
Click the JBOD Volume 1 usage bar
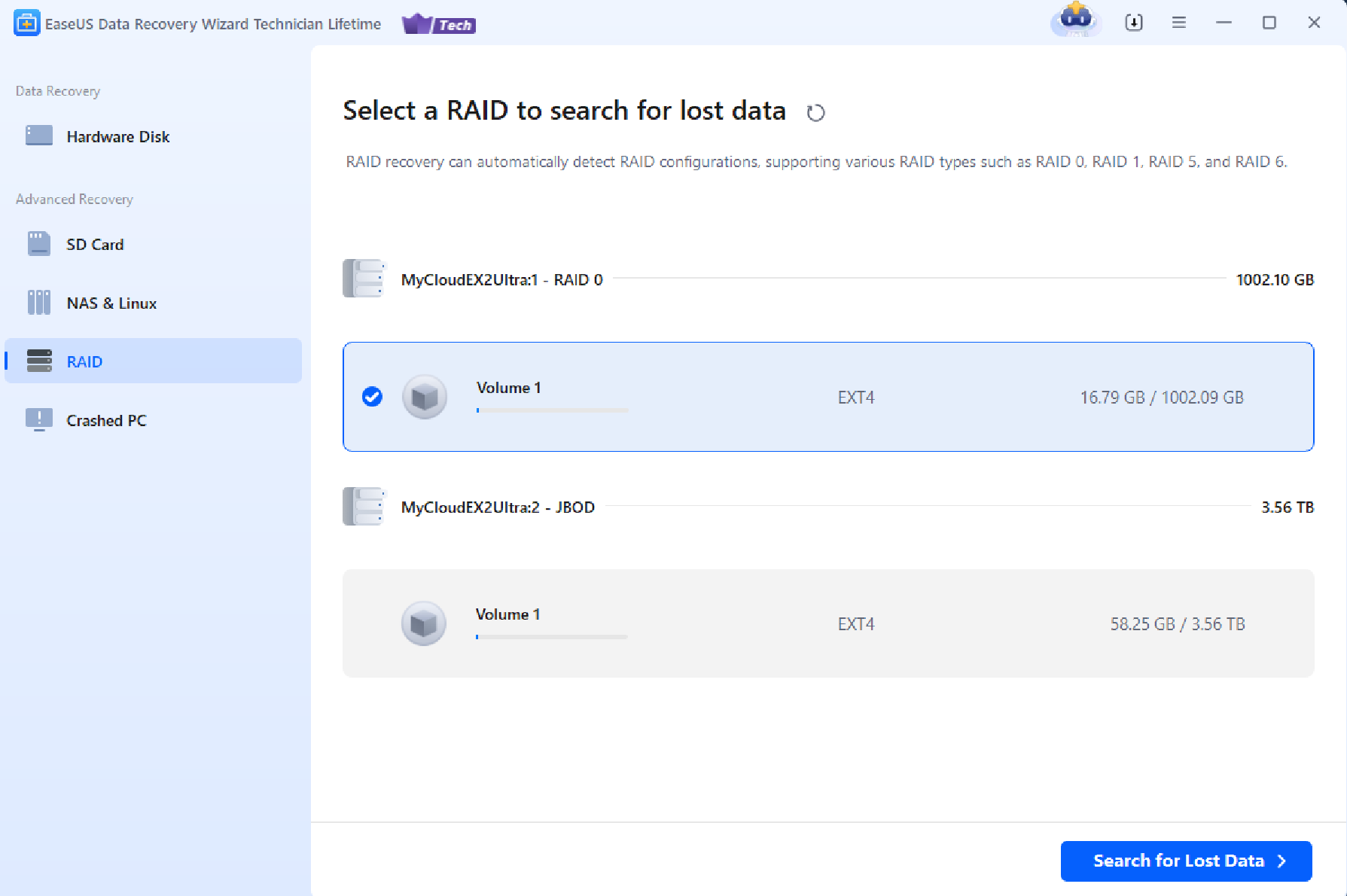(551, 637)
